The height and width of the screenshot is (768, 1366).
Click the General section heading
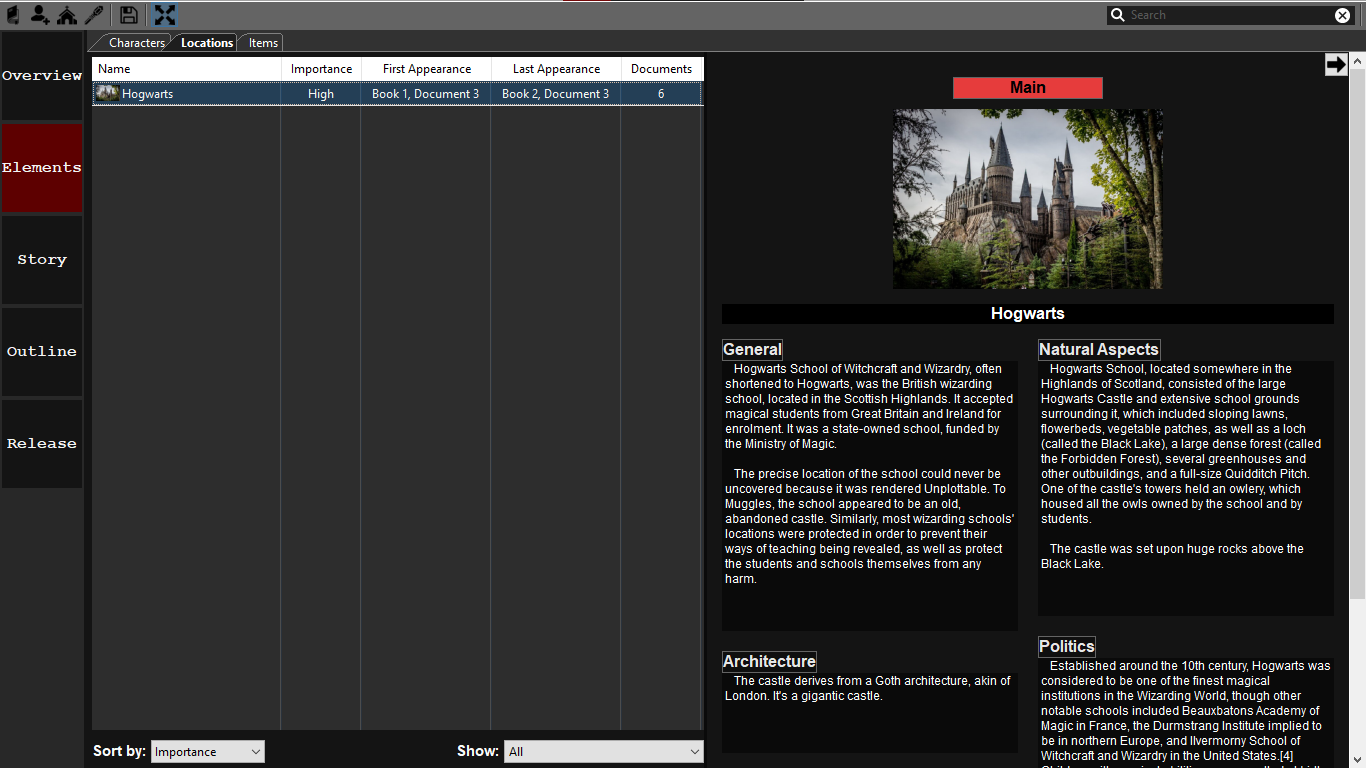(752, 349)
